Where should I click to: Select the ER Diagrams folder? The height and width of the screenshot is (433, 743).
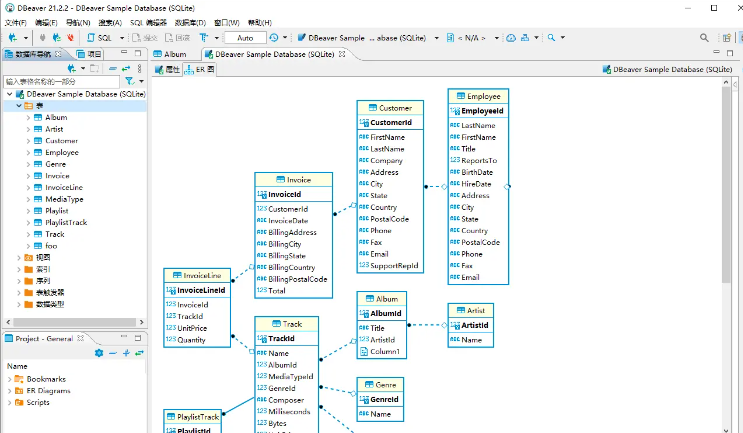[x=48, y=391]
